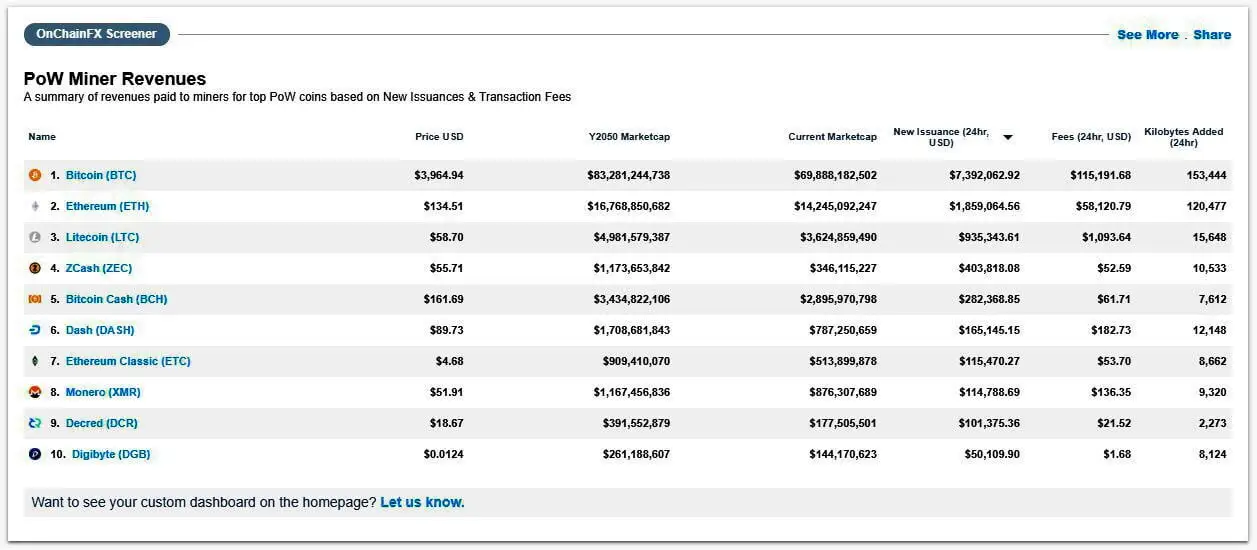Sort by Price USD column header
Image resolution: width=1257 pixels, height=550 pixels.
pyautogui.click(x=439, y=137)
